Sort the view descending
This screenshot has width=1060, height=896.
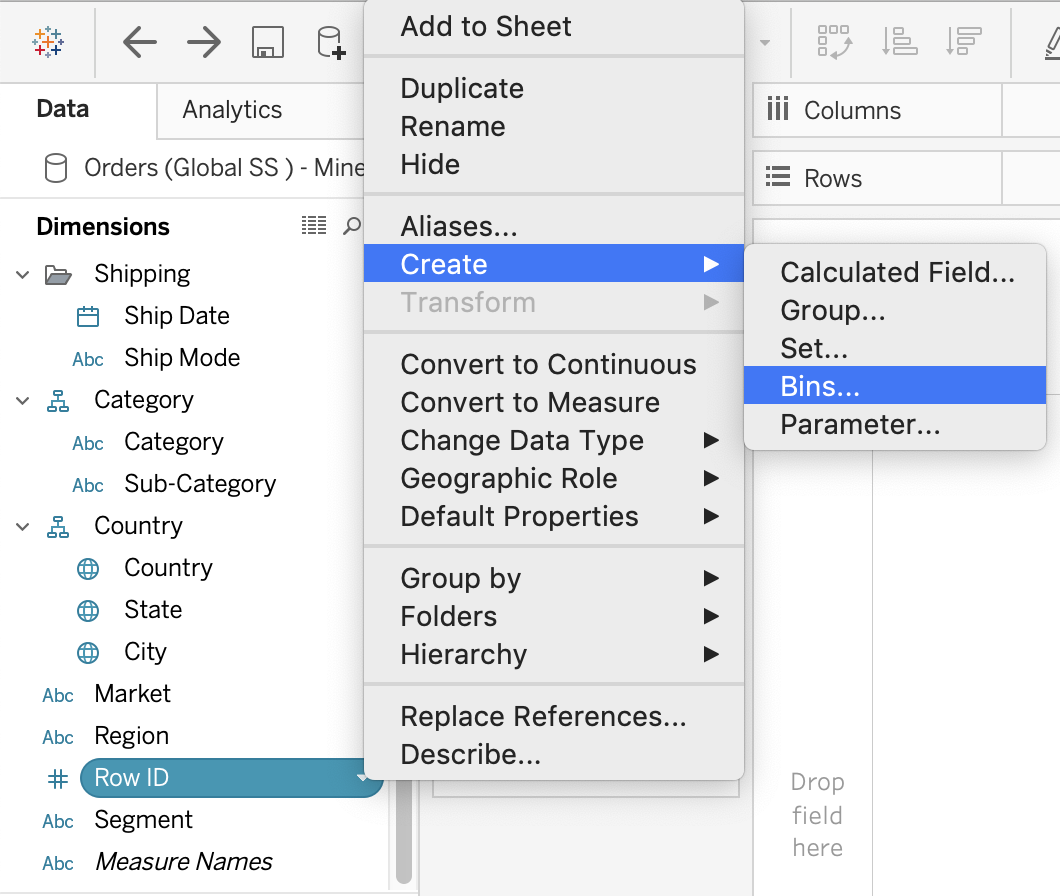962,41
